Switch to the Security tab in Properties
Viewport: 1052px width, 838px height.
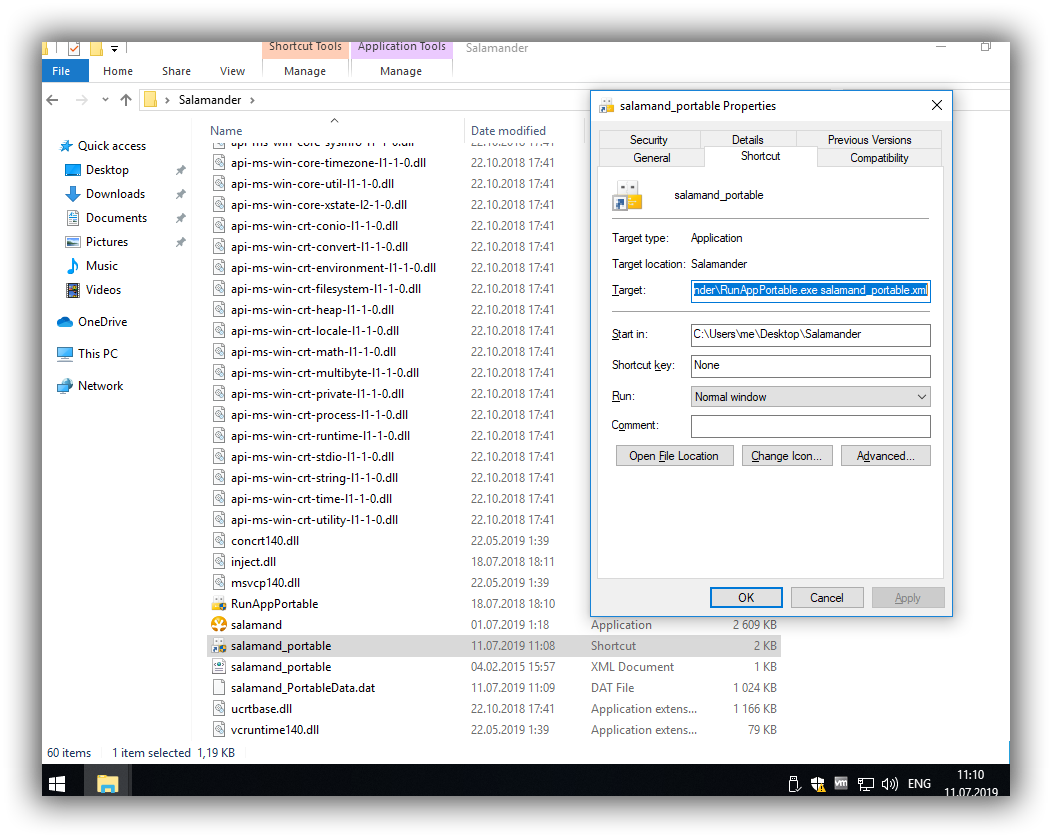tap(649, 140)
